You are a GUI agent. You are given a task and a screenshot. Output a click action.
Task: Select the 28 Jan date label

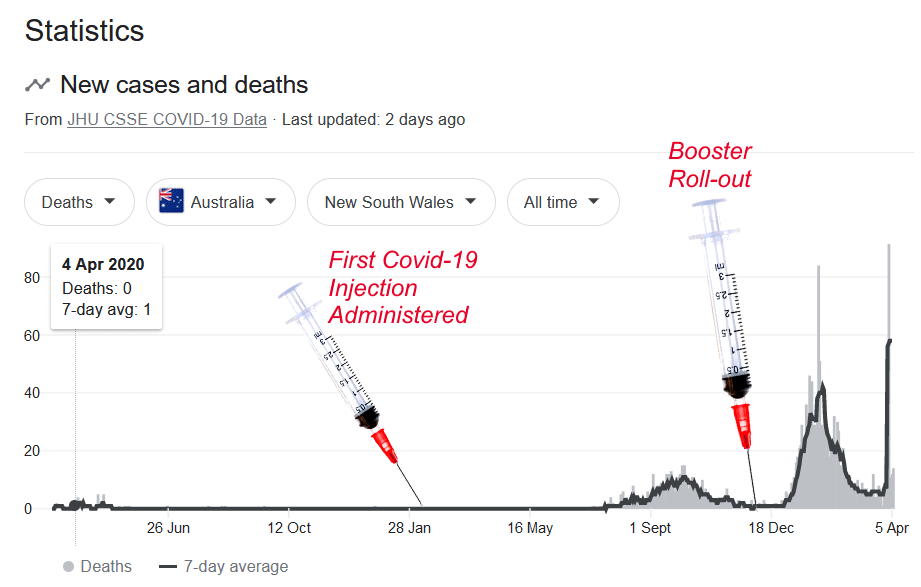[x=409, y=528]
